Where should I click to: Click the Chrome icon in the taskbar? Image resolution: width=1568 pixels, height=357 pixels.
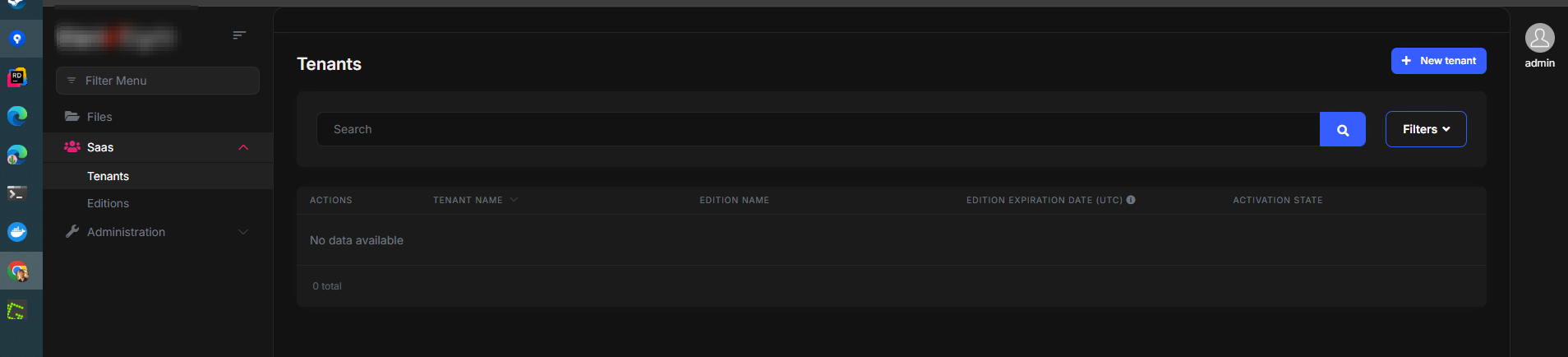tap(17, 271)
